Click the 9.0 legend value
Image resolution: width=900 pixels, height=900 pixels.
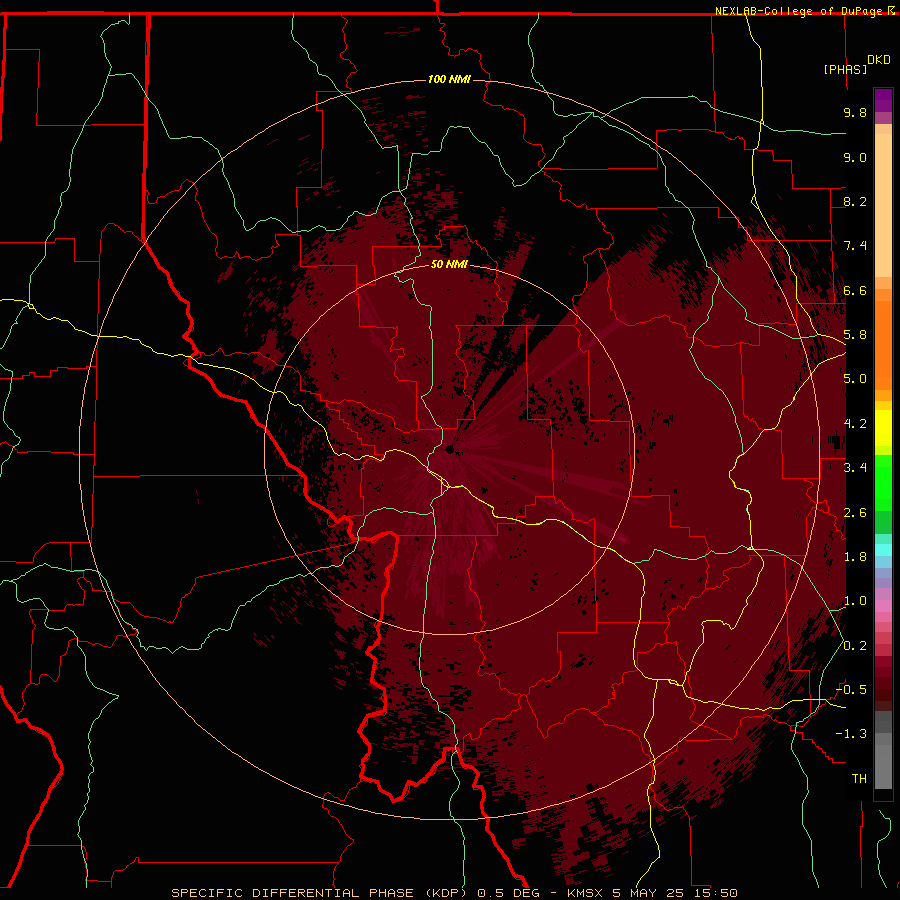point(855,157)
